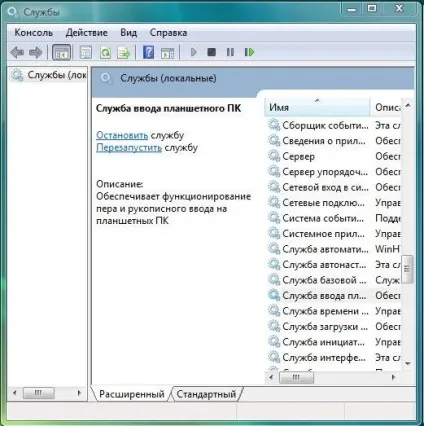Screen dimensions: 424x426
Task: Click tree pane horizontal scrollbar thumb
Action: point(39,393)
